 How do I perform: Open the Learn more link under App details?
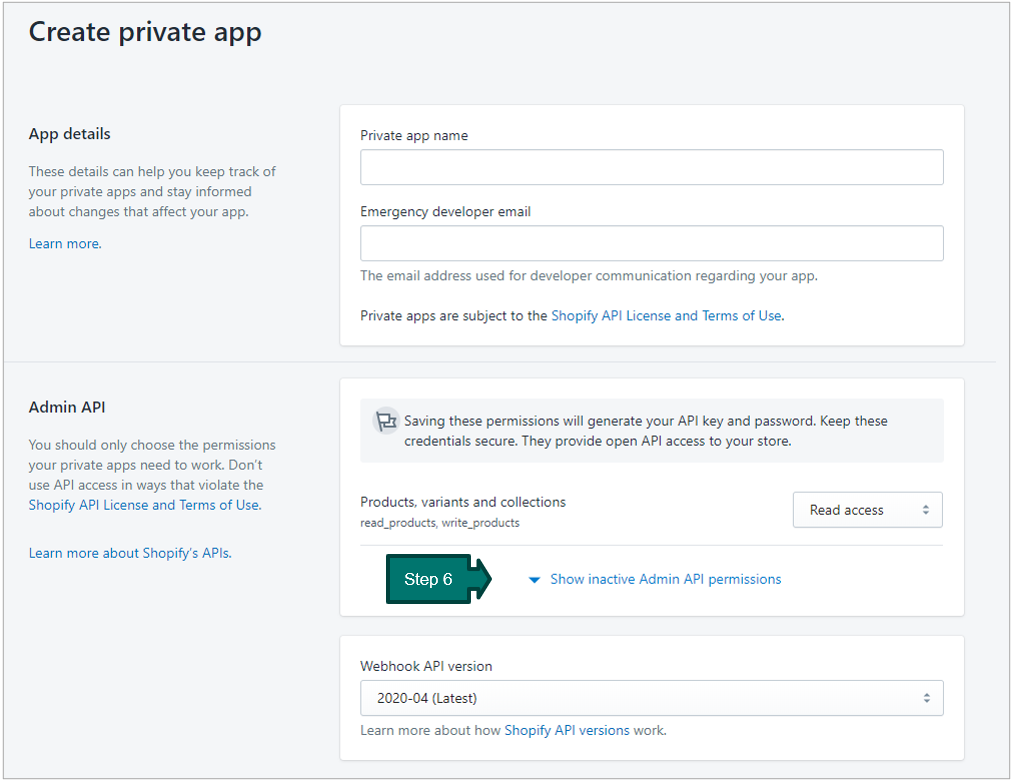pos(65,244)
